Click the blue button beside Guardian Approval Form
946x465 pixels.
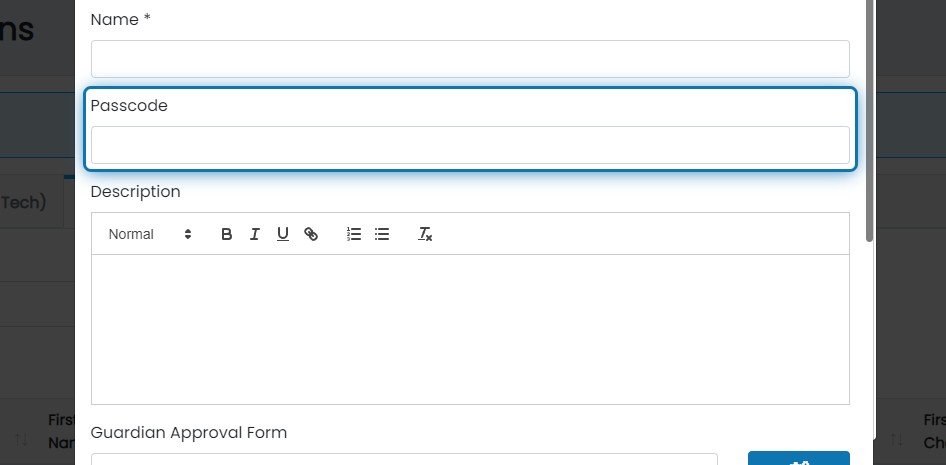tap(799, 458)
